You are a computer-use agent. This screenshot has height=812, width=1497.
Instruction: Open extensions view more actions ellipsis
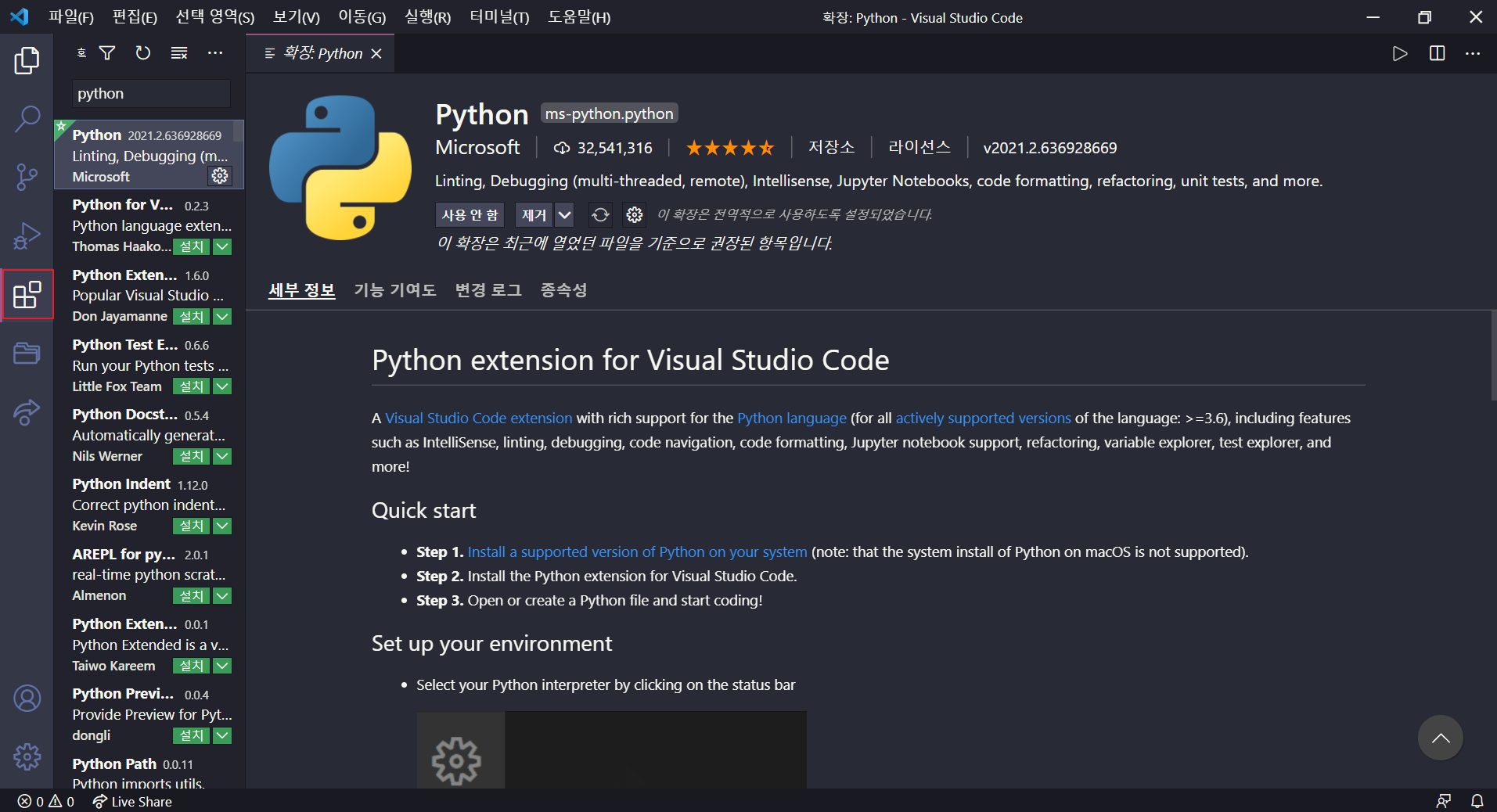pyautogui.click(x=215, y=53)
